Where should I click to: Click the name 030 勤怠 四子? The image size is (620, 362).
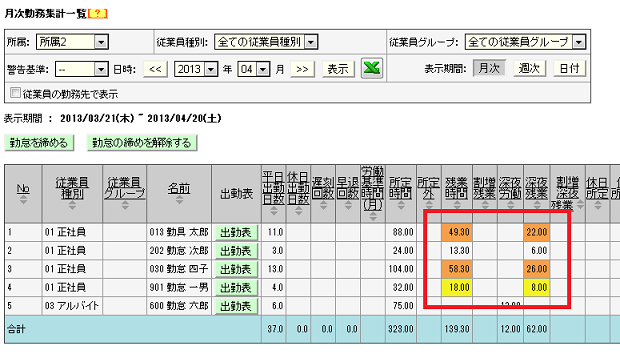click(179, 269)
